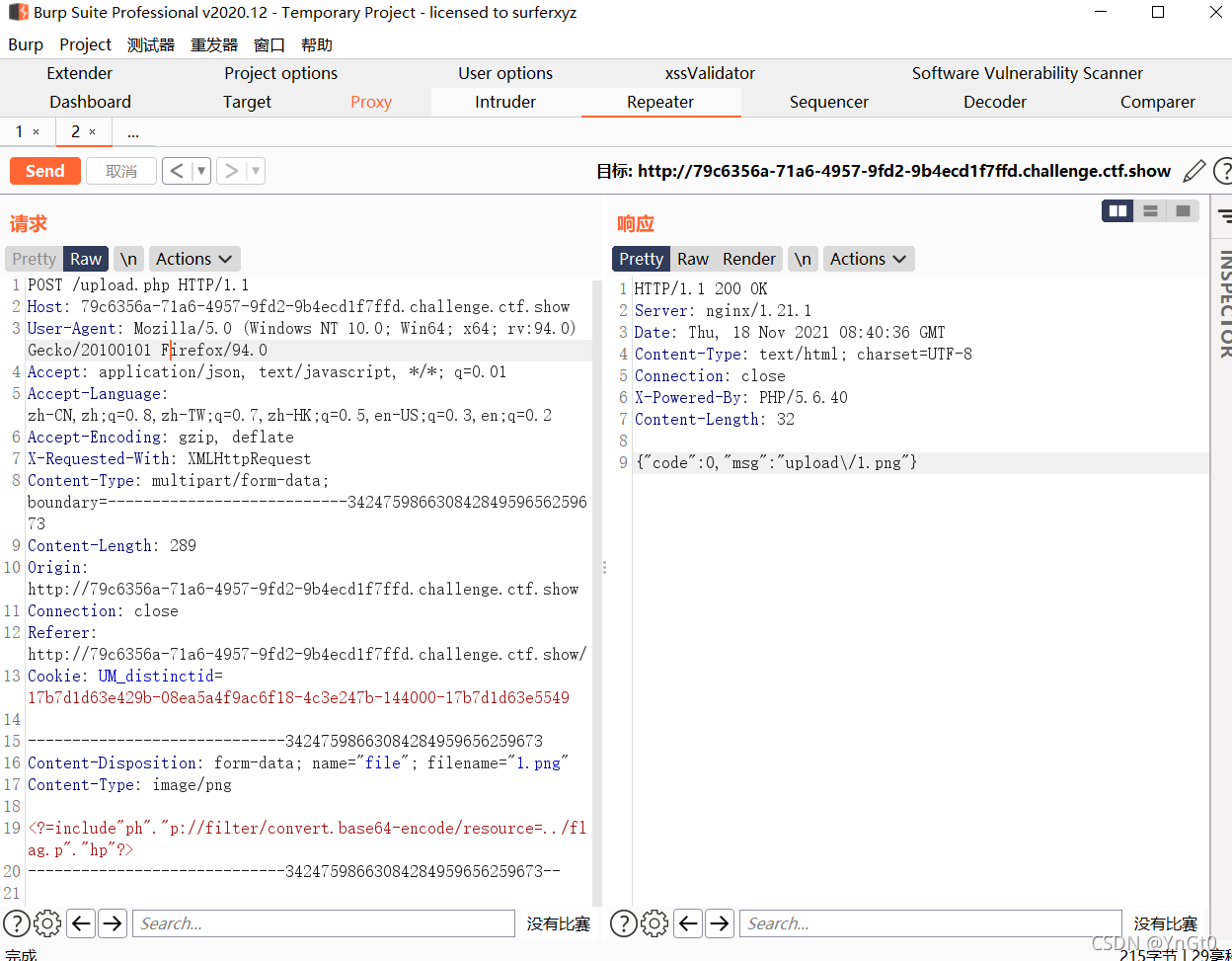
Task: Open the Burp menu
Action: click(26, 44)
